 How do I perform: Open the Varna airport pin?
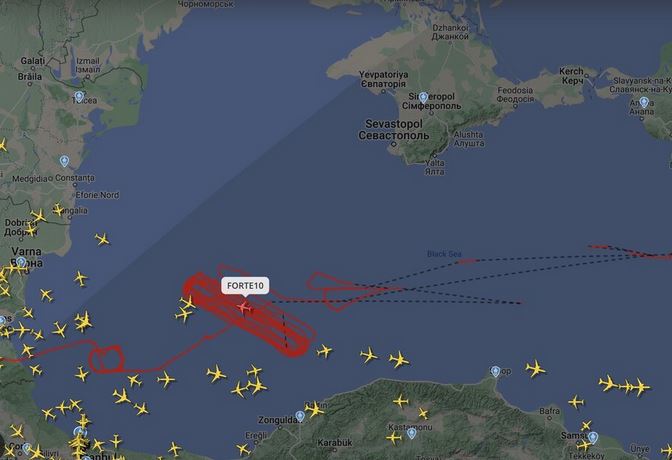pyautogui.click(x=21, y=262)
